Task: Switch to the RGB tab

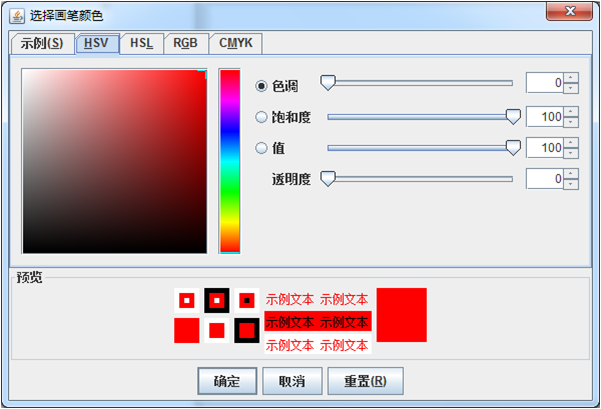Action: (x=186, y=43)
